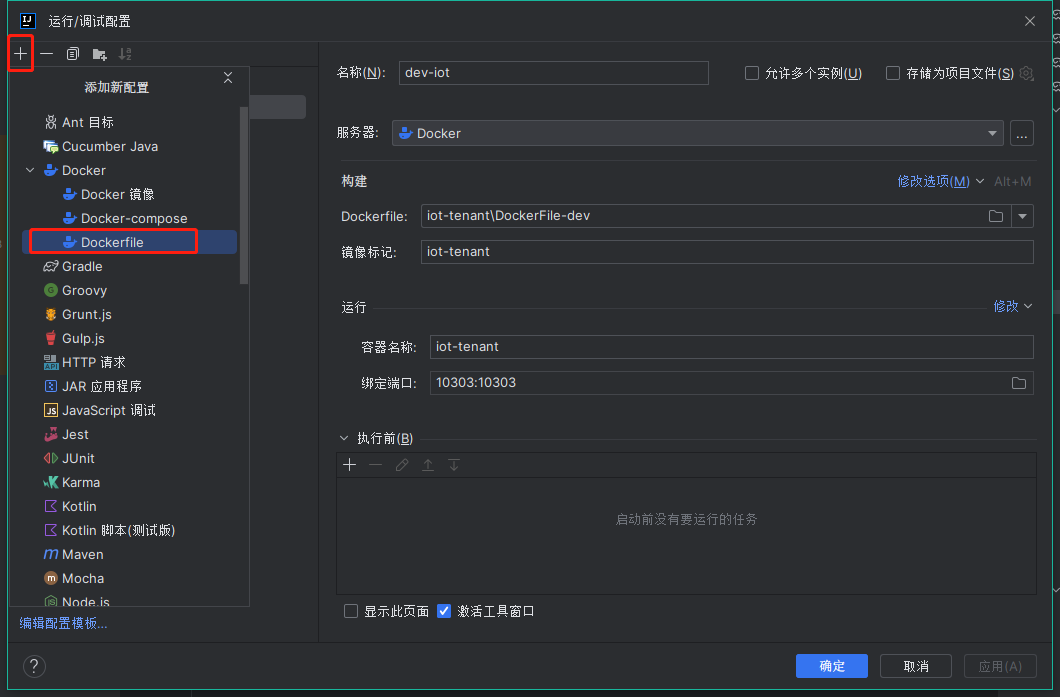1060x697 pixels.
Task: Disable the 激活工具窗口 checkbox
Action: tap(443, 610)
